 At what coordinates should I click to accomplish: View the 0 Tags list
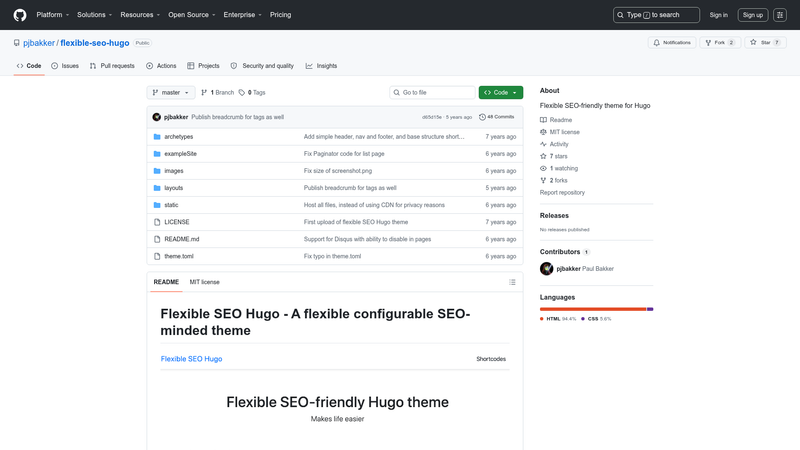tap(252, 92)
